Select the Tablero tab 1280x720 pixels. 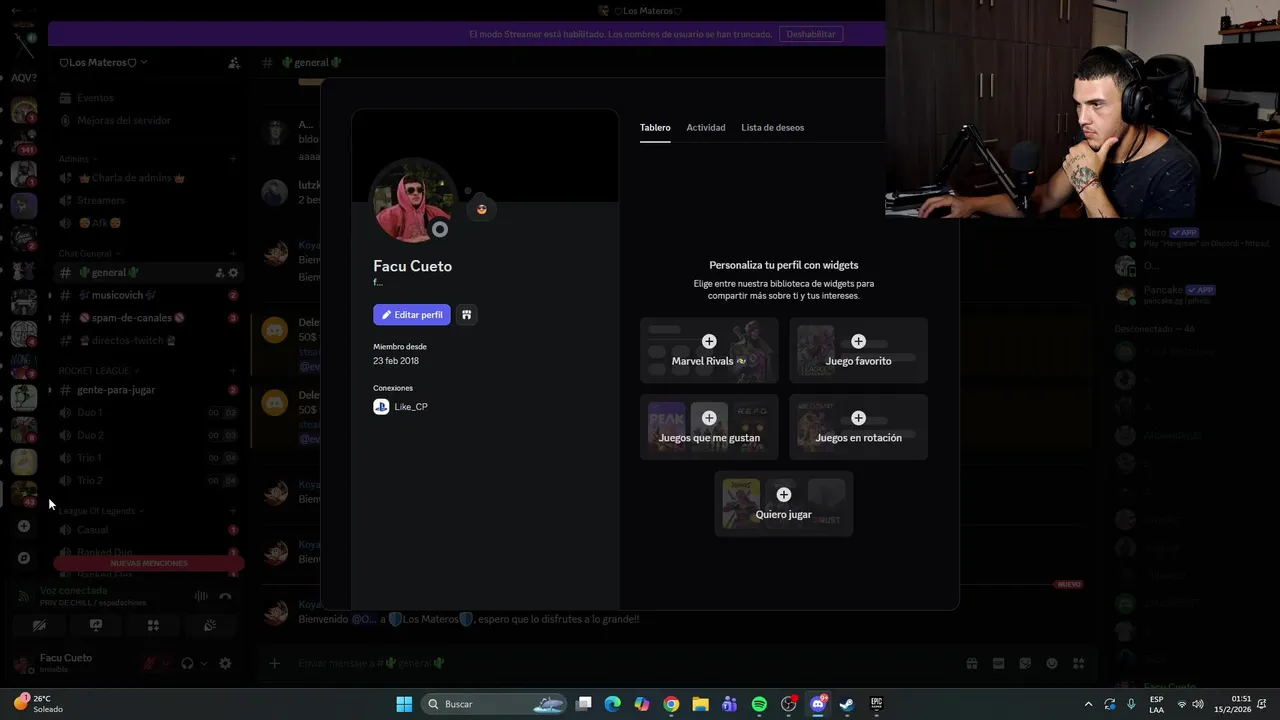pyautogui.click(x=655, y=128)
